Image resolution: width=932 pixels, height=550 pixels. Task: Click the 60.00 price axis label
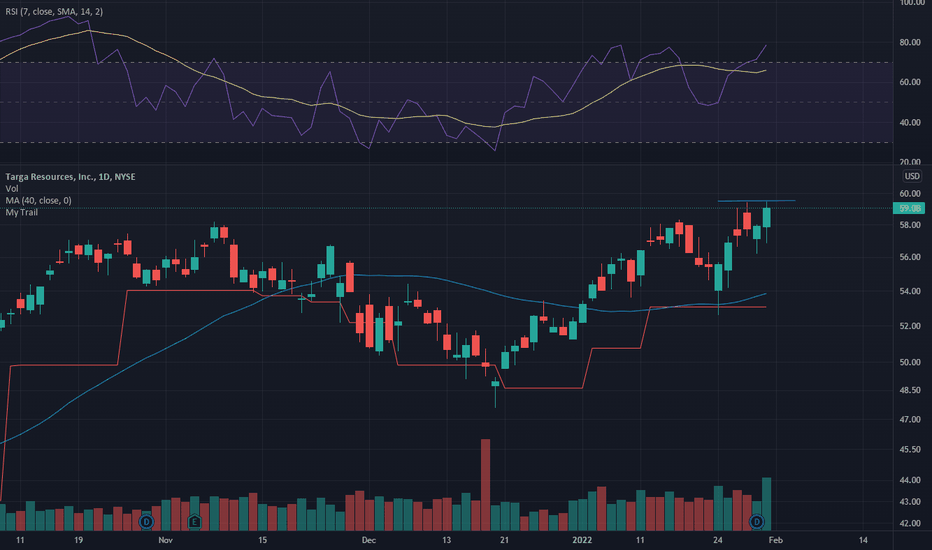pyautogui.click(x=909, y=193)
